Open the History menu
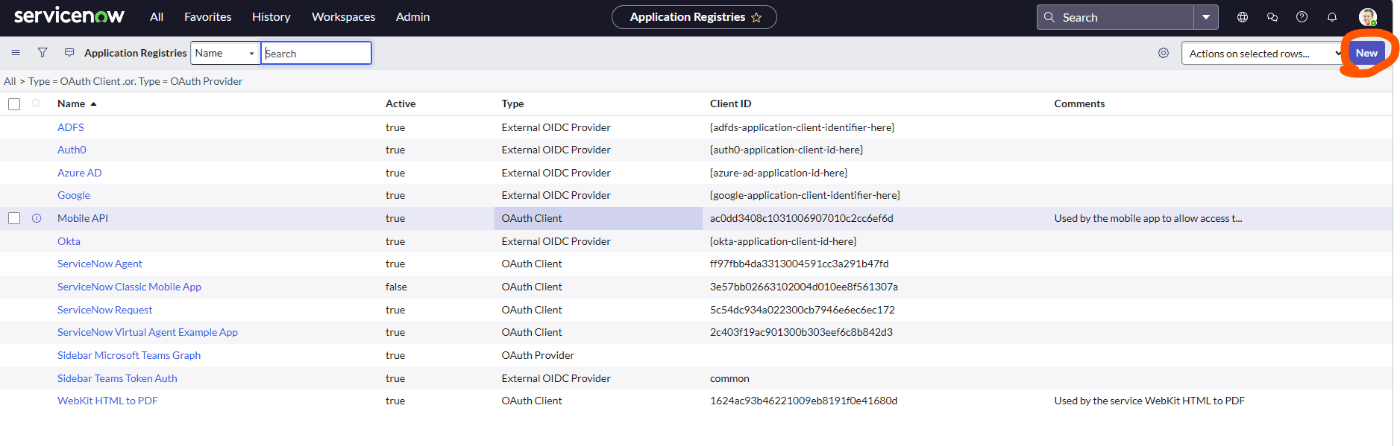This screenshot has height=446, width=1400. [271, 17]
